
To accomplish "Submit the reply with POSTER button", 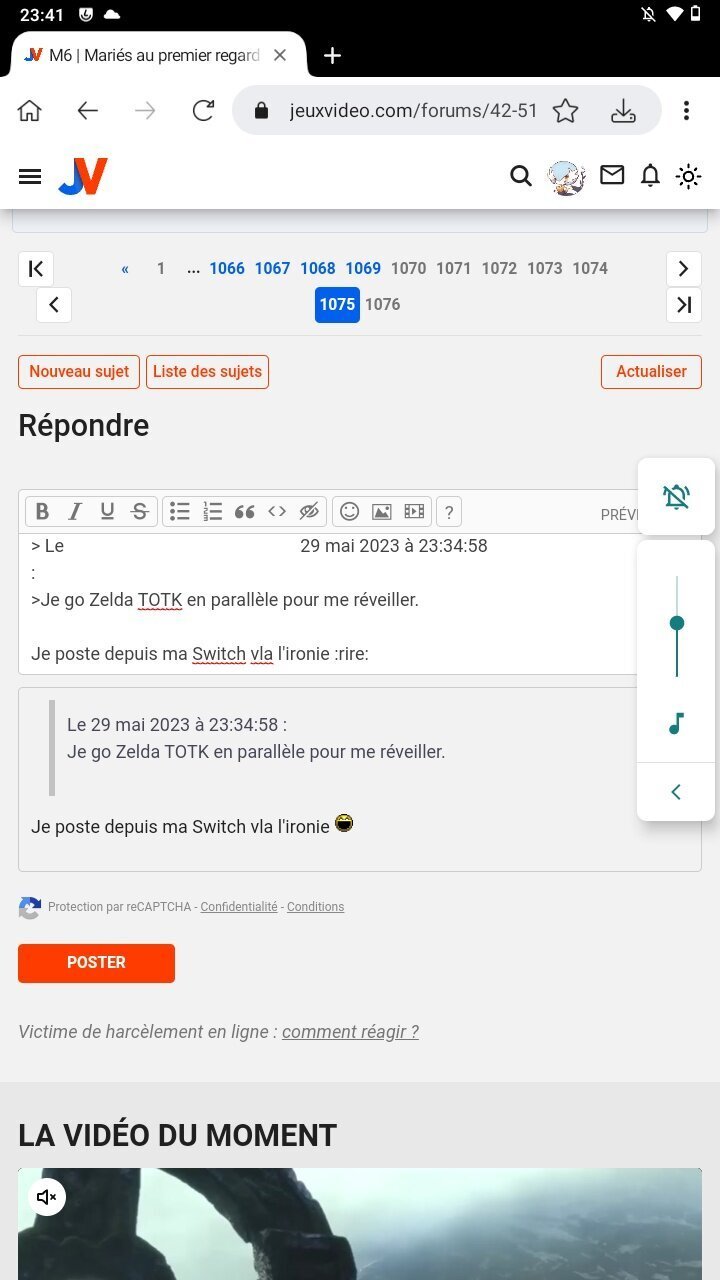I will point(96,963).
